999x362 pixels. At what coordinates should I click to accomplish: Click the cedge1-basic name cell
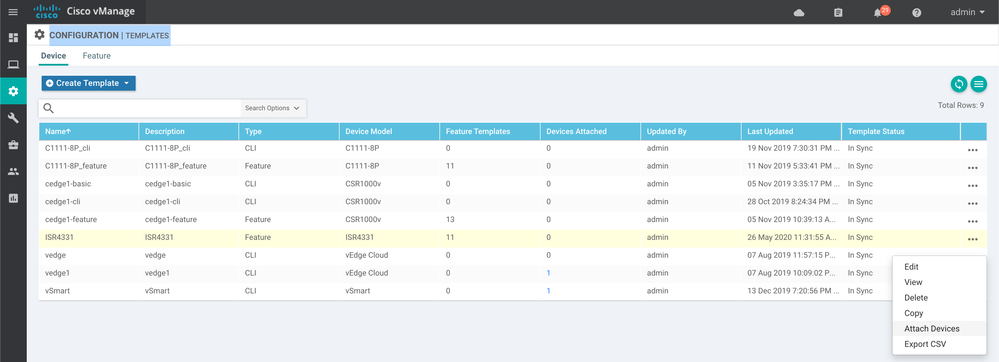(89, 184)
